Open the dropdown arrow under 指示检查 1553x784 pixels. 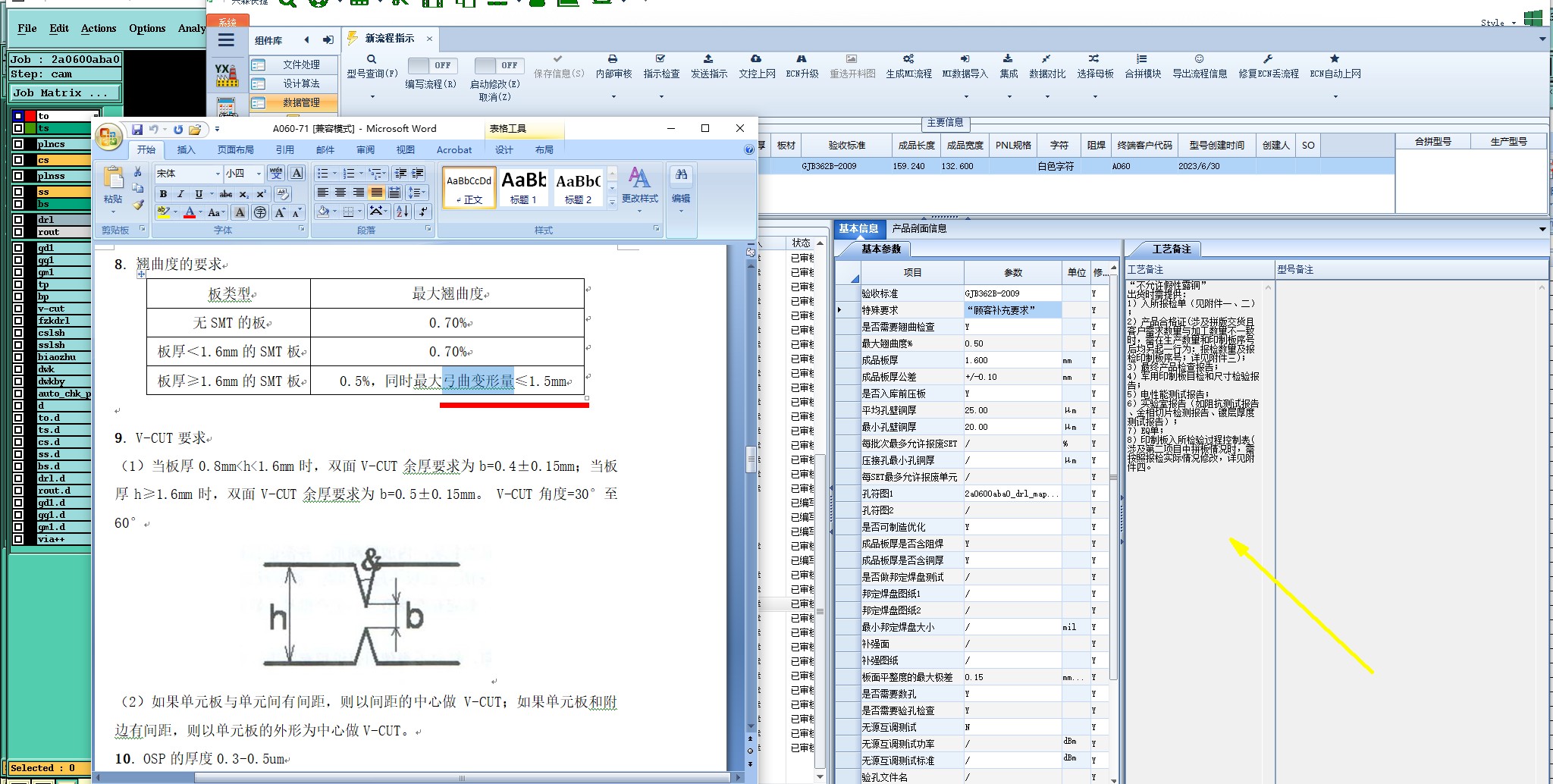click(661, 96)
